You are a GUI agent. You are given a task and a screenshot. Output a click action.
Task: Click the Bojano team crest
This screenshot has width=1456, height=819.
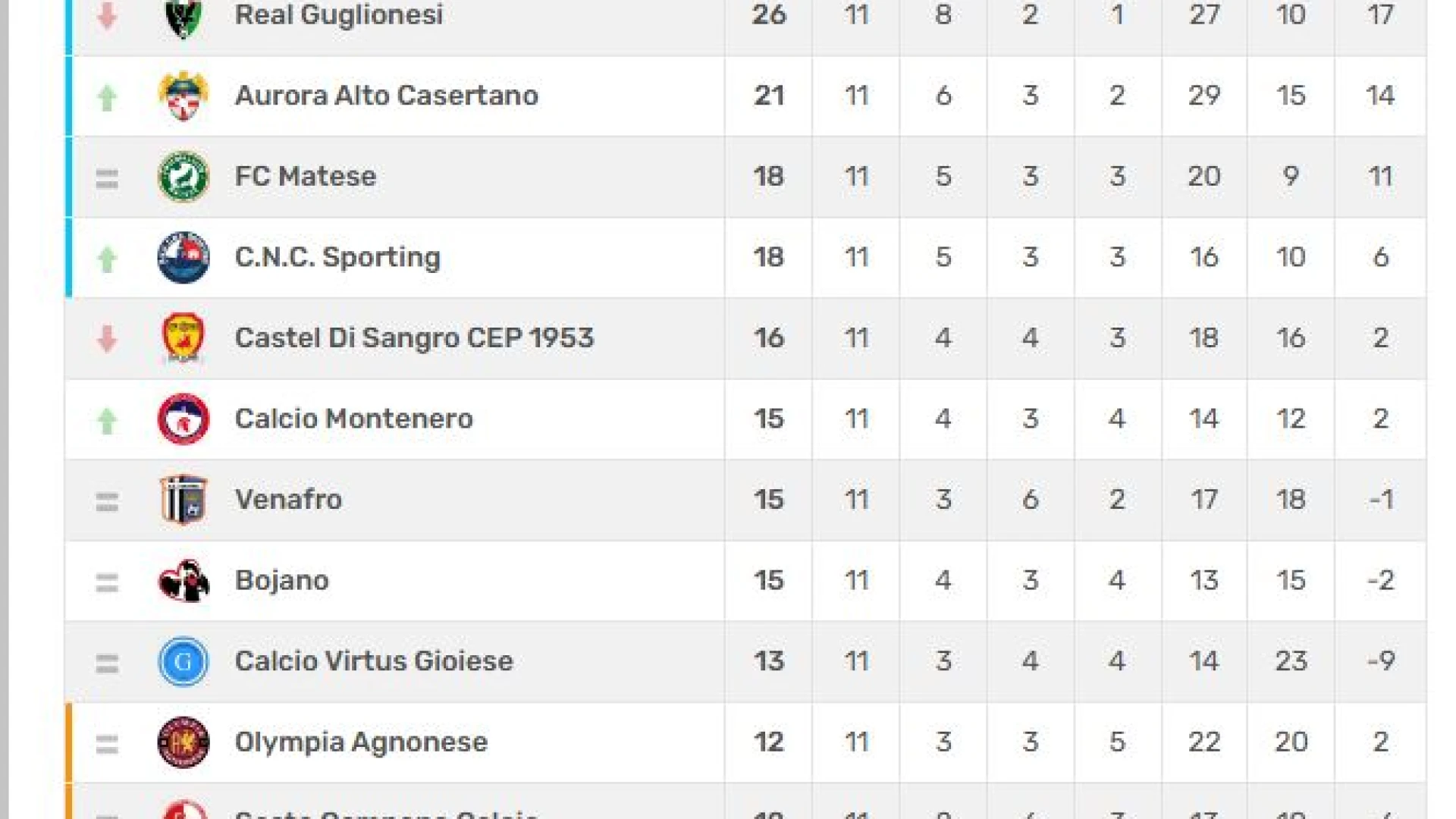[183, 581]
